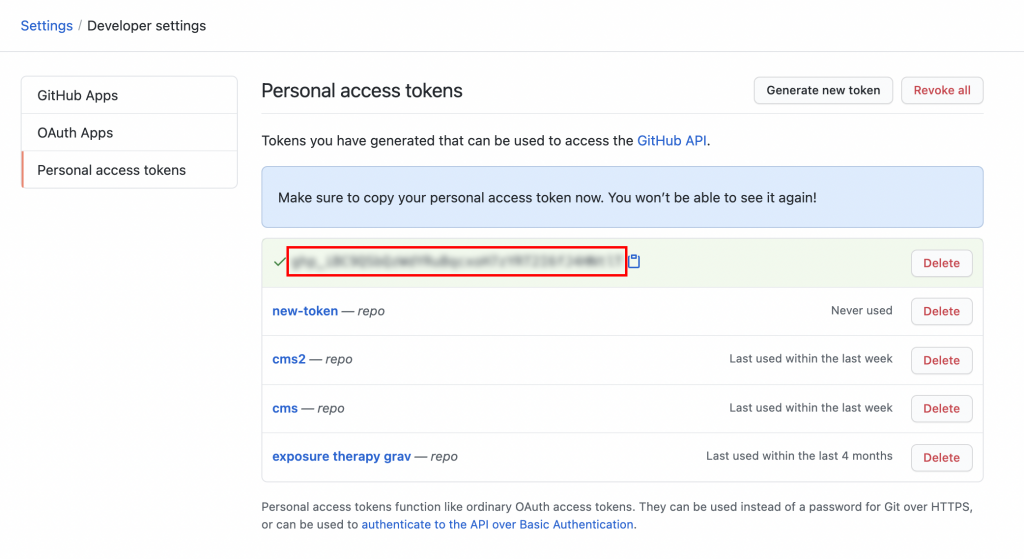1024x559 pixels.
Task: Delete the cms2 token
Action: (941, 360)
